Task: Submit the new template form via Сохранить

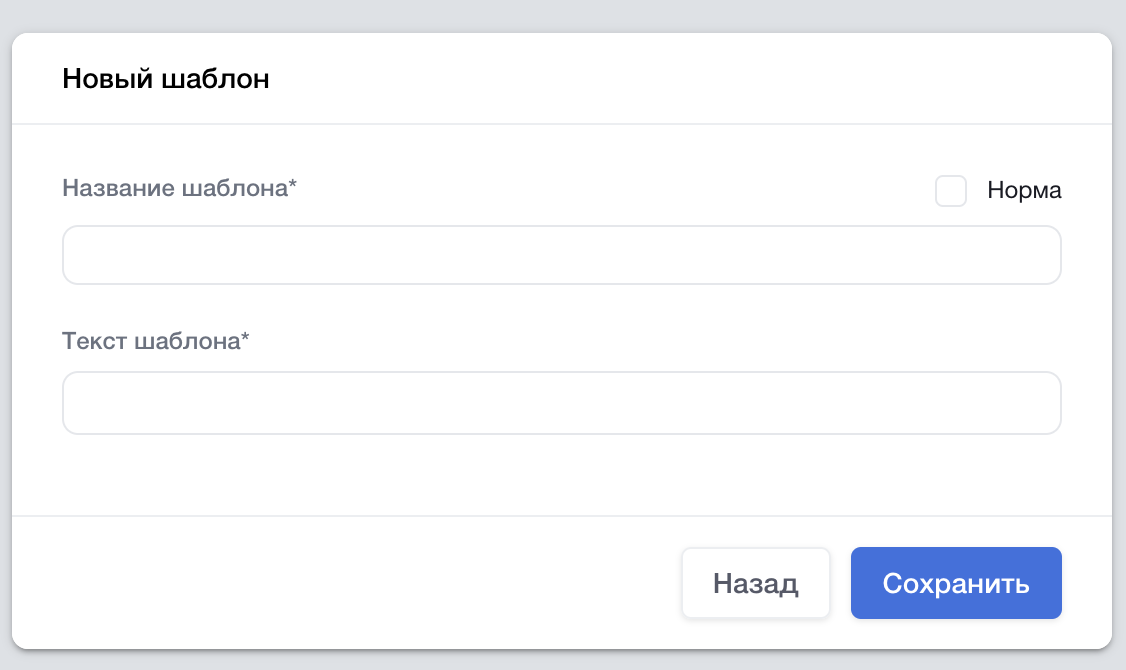Action: point(956,583)
